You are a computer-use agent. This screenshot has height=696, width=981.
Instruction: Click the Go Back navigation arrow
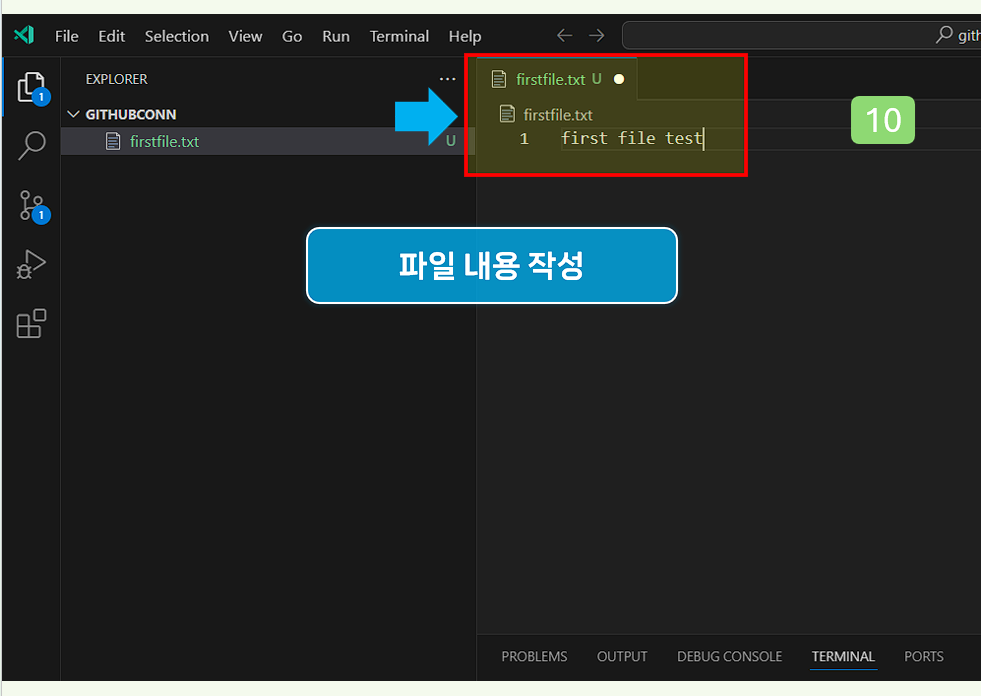563,35
